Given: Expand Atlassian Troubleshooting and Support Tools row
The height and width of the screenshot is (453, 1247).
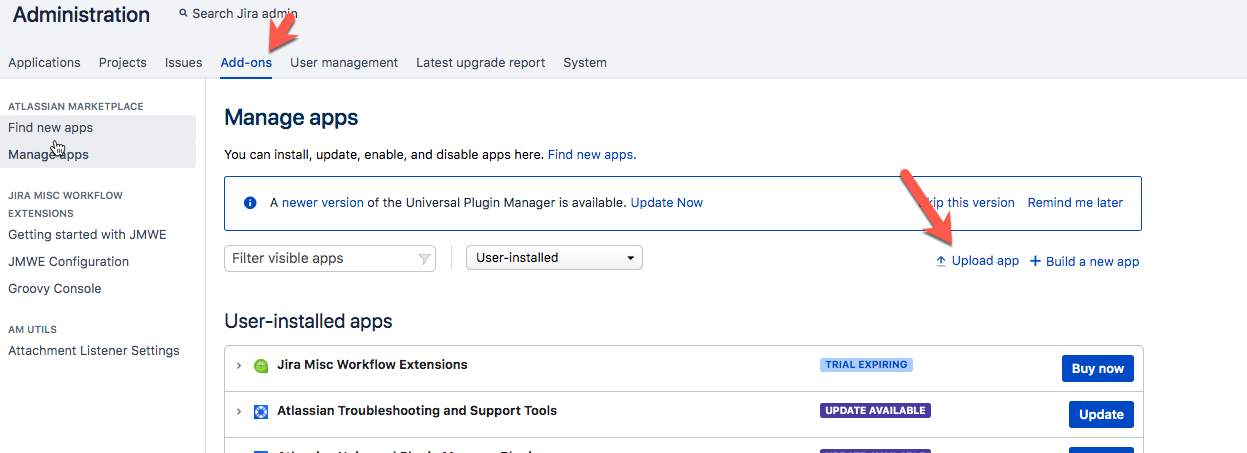Looking at the screenshot, I should click(x=239, y=412).
